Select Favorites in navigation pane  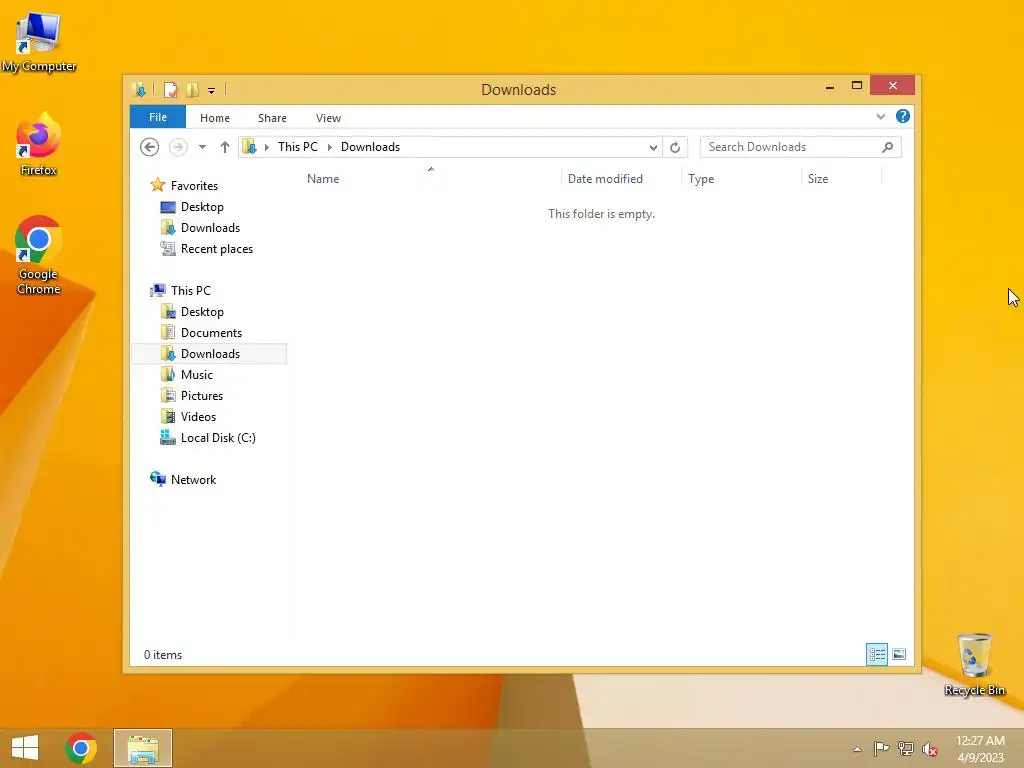click(x=194, y=185)
